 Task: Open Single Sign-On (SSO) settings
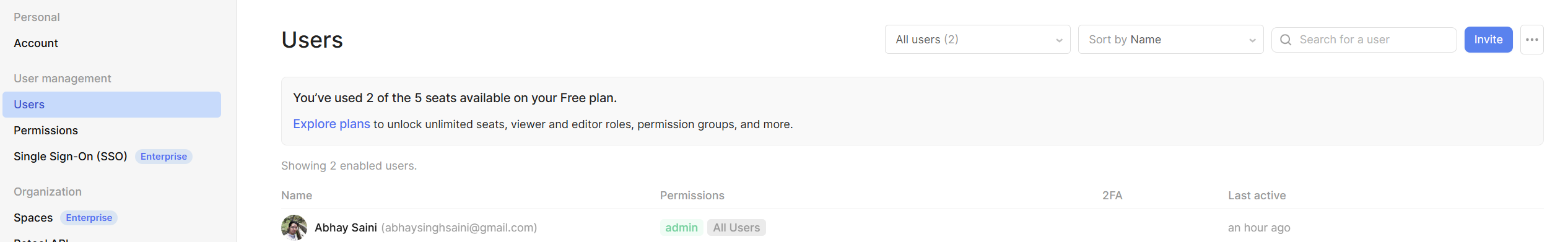[x=71, y=157]
